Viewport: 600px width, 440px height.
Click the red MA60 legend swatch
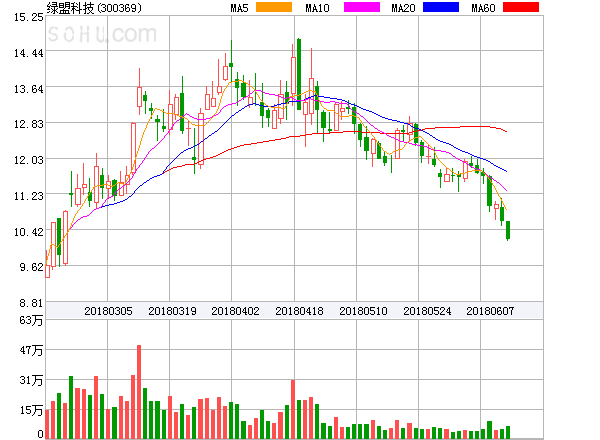point(521,7)
